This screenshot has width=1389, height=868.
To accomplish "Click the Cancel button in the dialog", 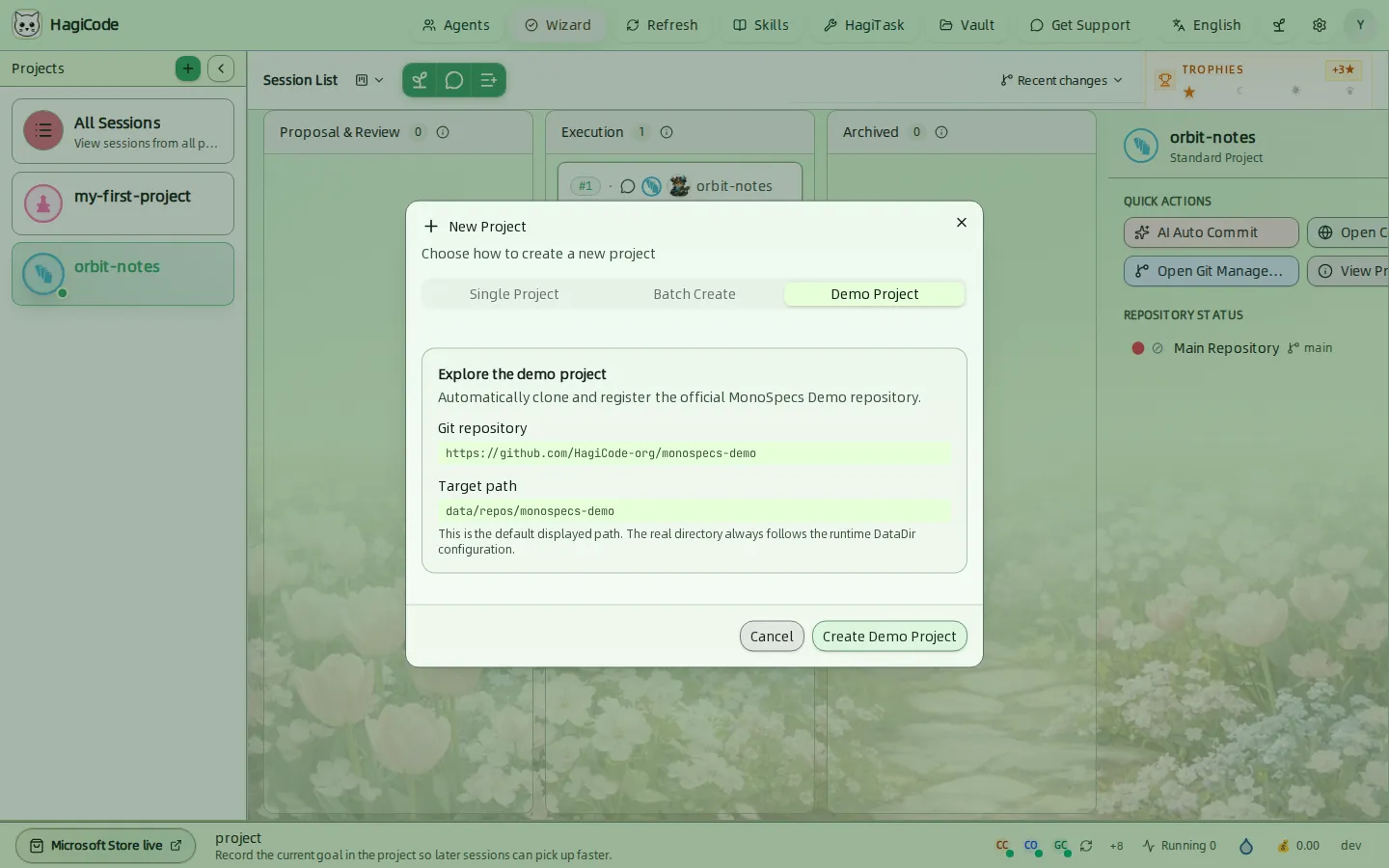I will pos(772,637).
